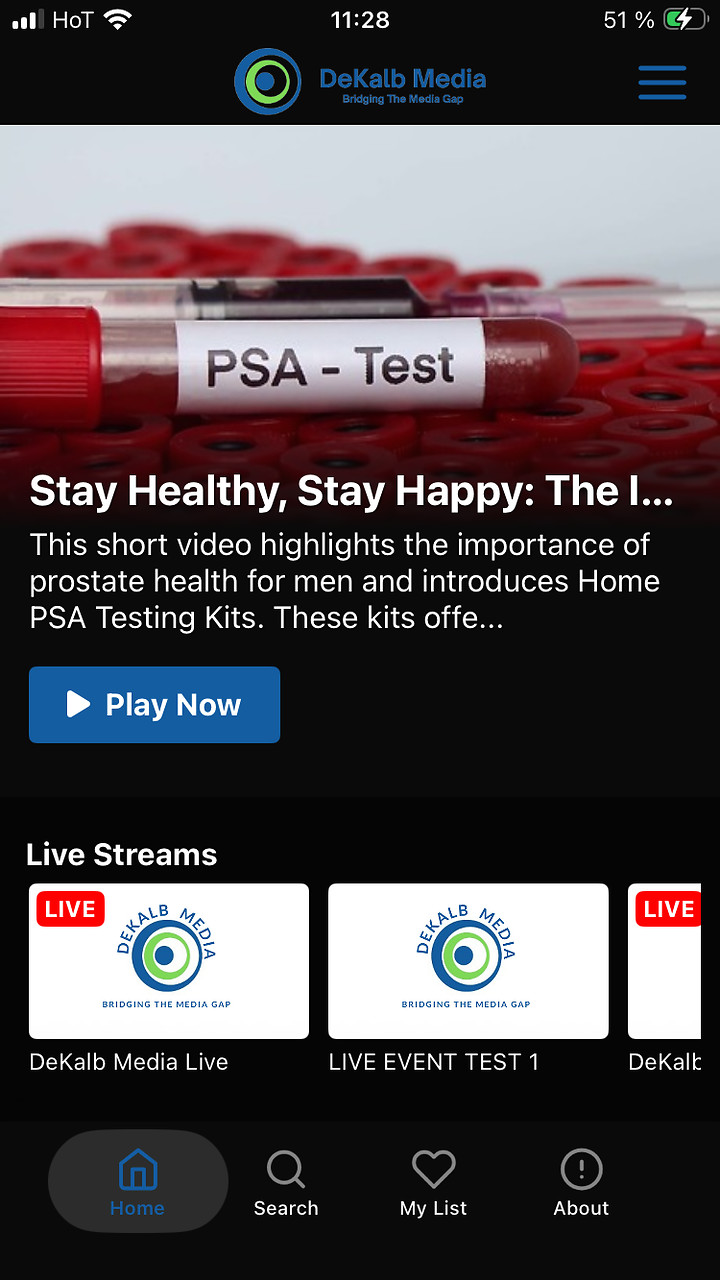720x1280 pixels.
Task: Tap the DeKalb Media header title text
Action: 403,78
